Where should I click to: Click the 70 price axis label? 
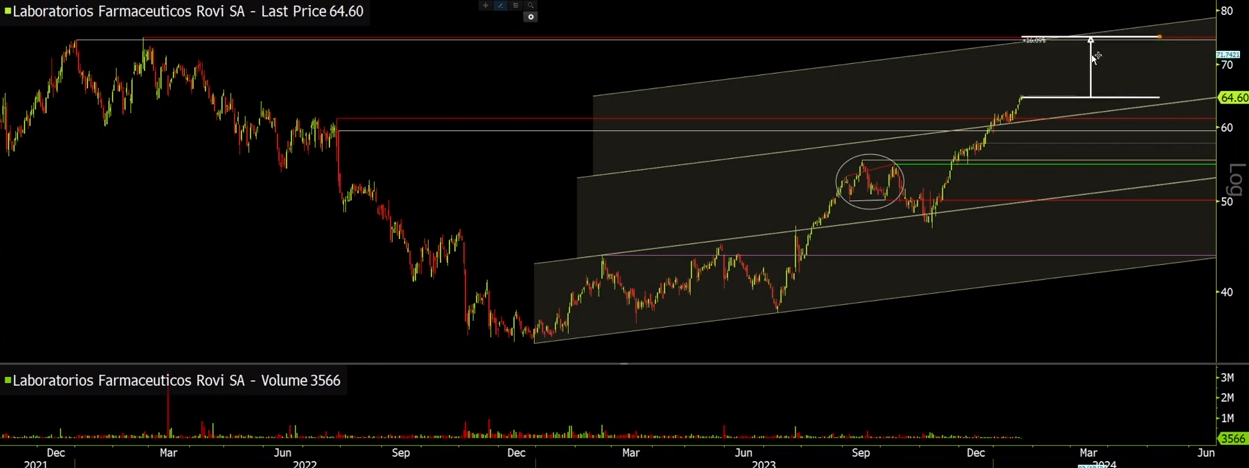(1226, 65)
